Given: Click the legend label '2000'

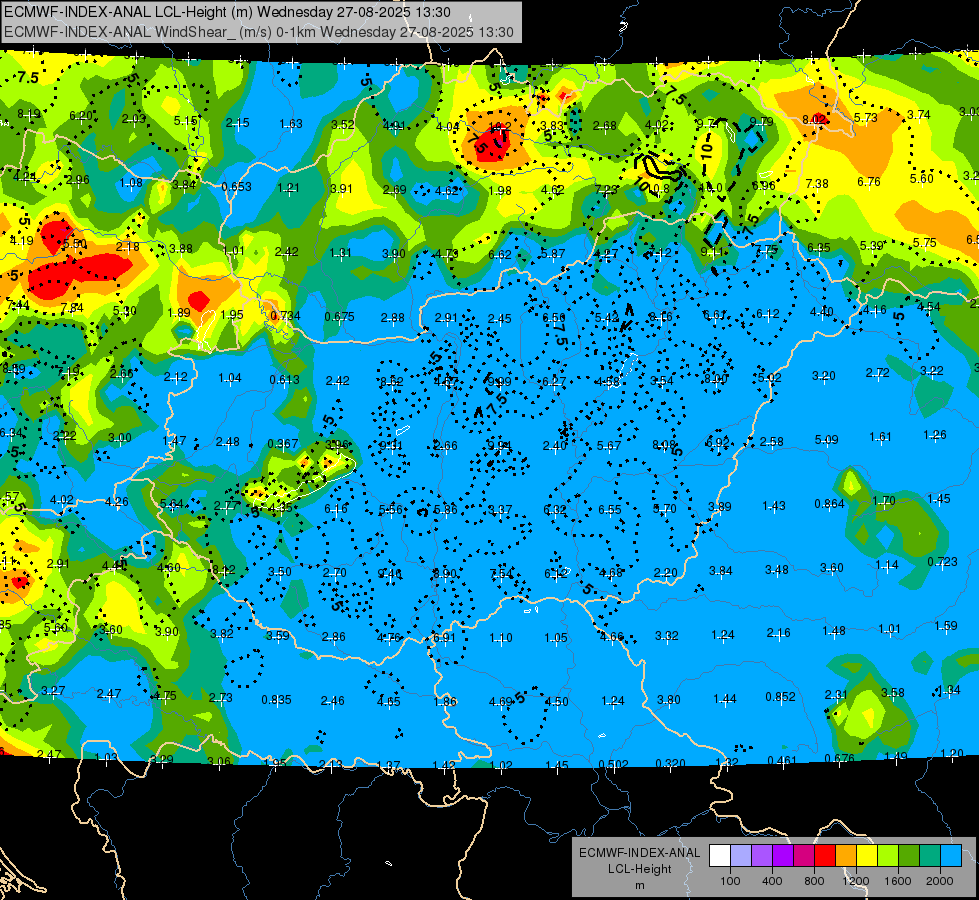Looking at the screenshot, I should (940, 881).
